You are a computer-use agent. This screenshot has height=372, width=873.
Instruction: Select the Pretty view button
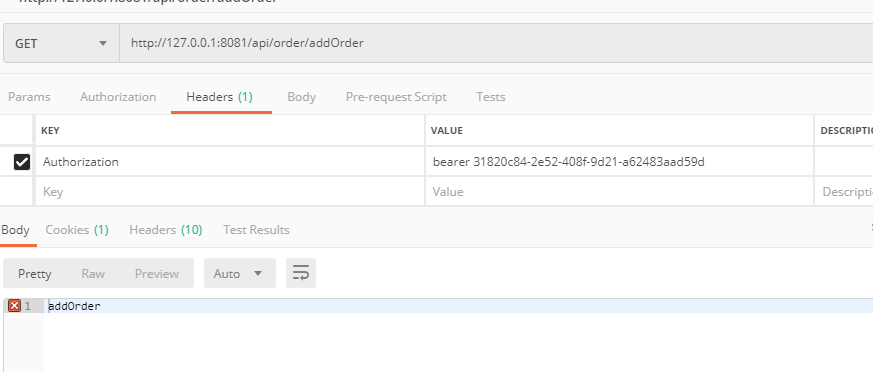(x=35, y=273)
